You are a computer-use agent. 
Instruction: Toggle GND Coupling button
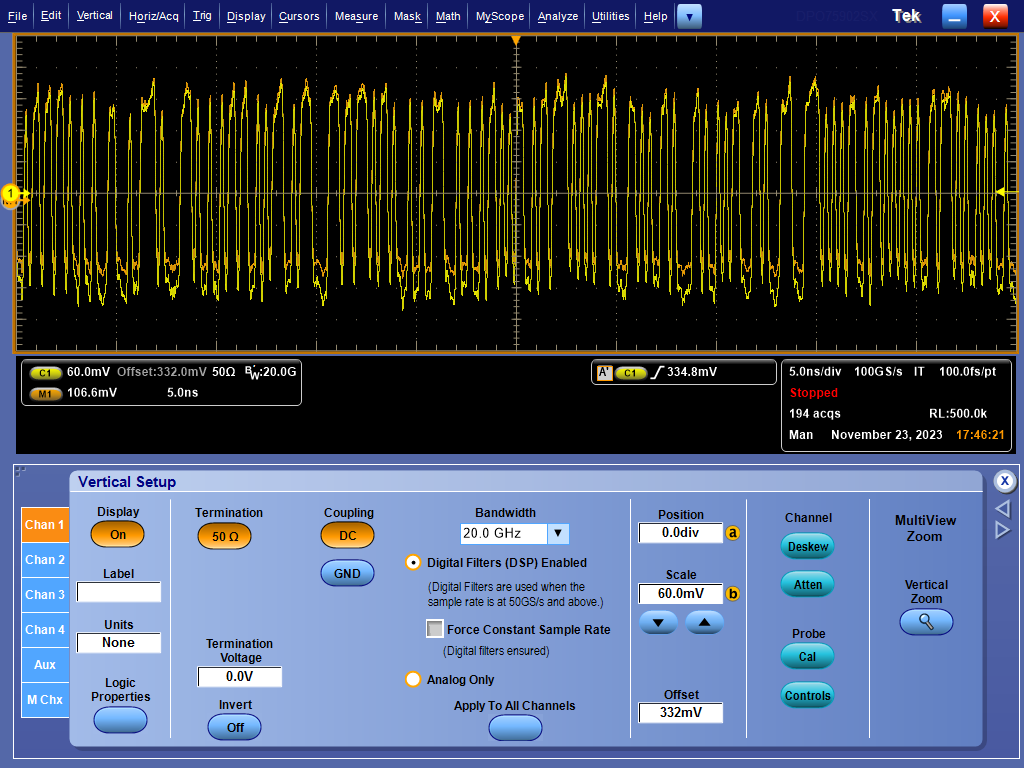[347, 573]
